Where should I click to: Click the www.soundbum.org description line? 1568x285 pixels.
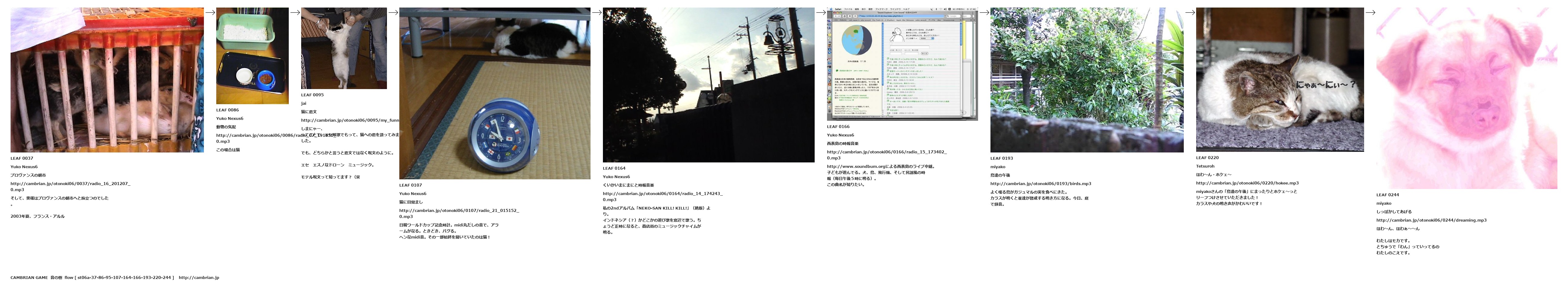point(880,166)
